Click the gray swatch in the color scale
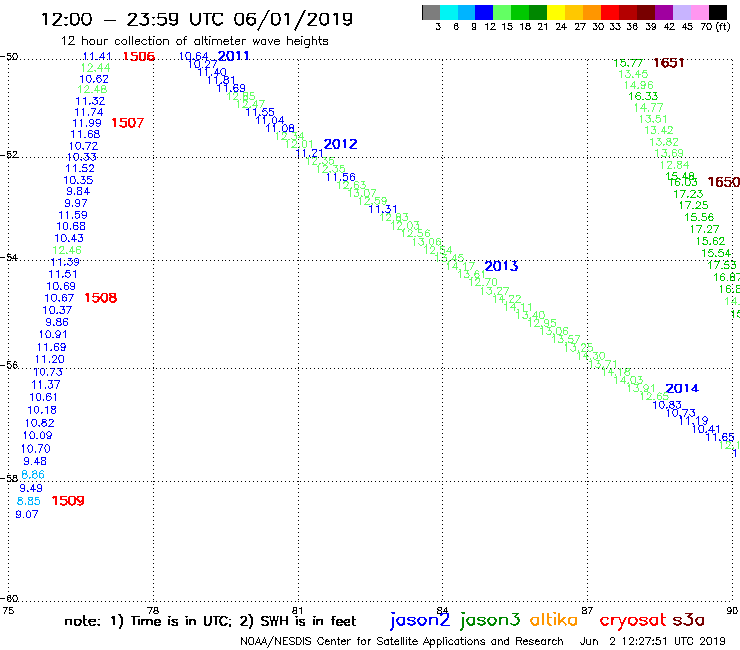 (431, 12)
